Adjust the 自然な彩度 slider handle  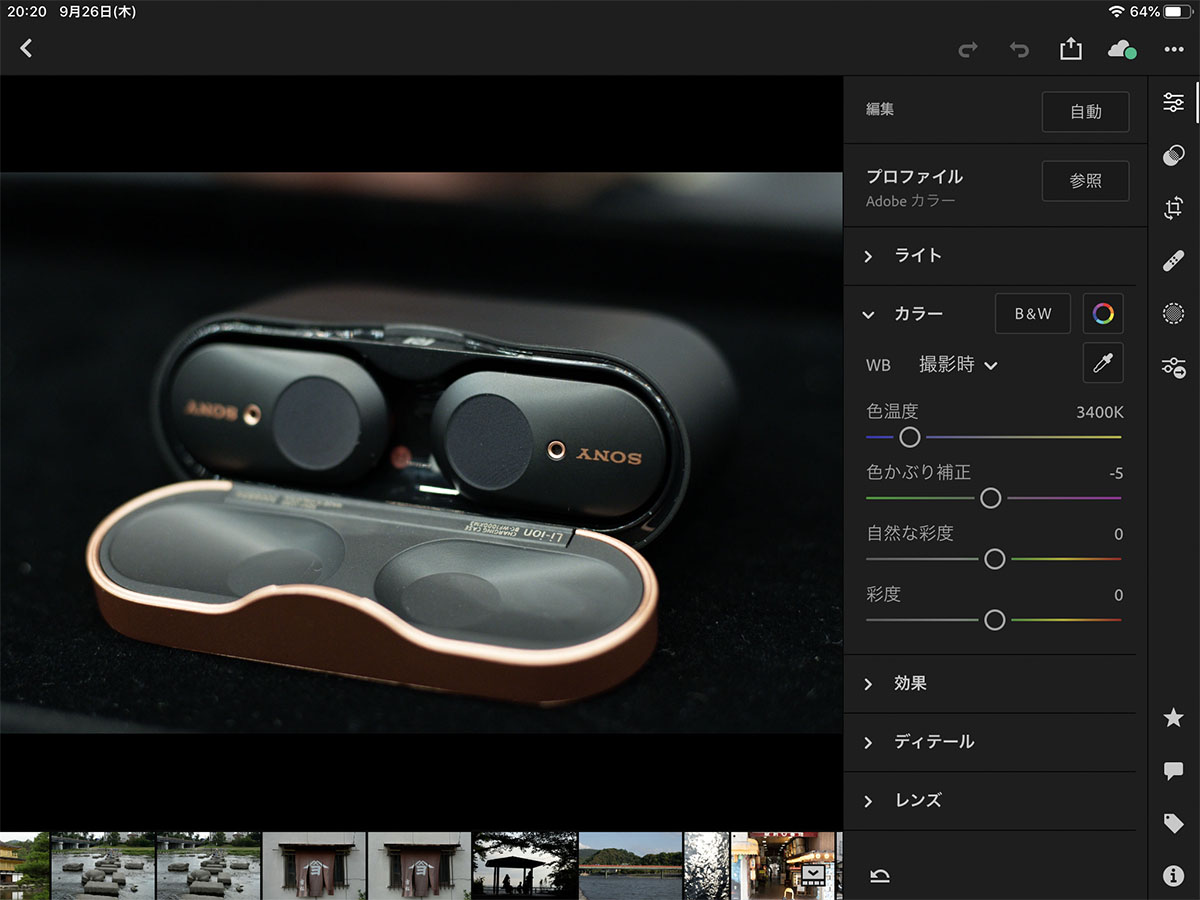994,559
